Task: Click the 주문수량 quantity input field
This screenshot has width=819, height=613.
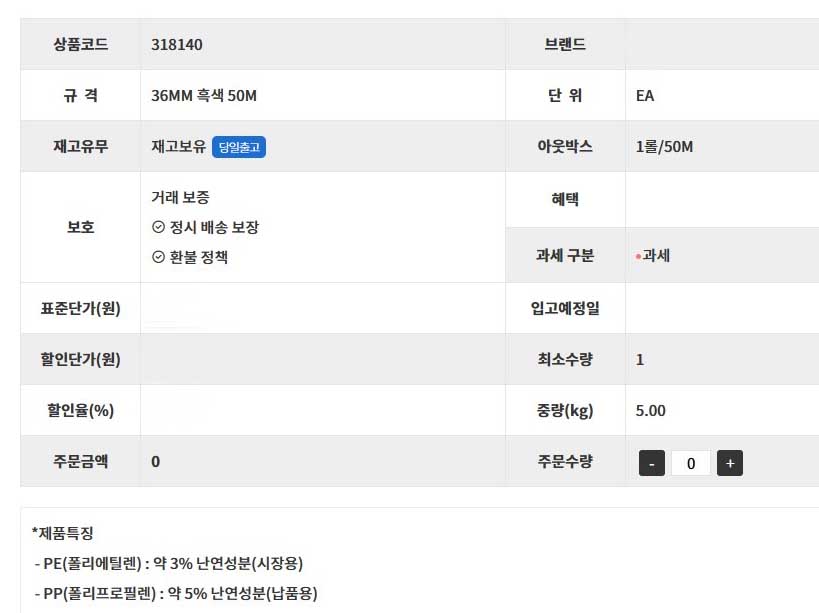Action: 691,463
